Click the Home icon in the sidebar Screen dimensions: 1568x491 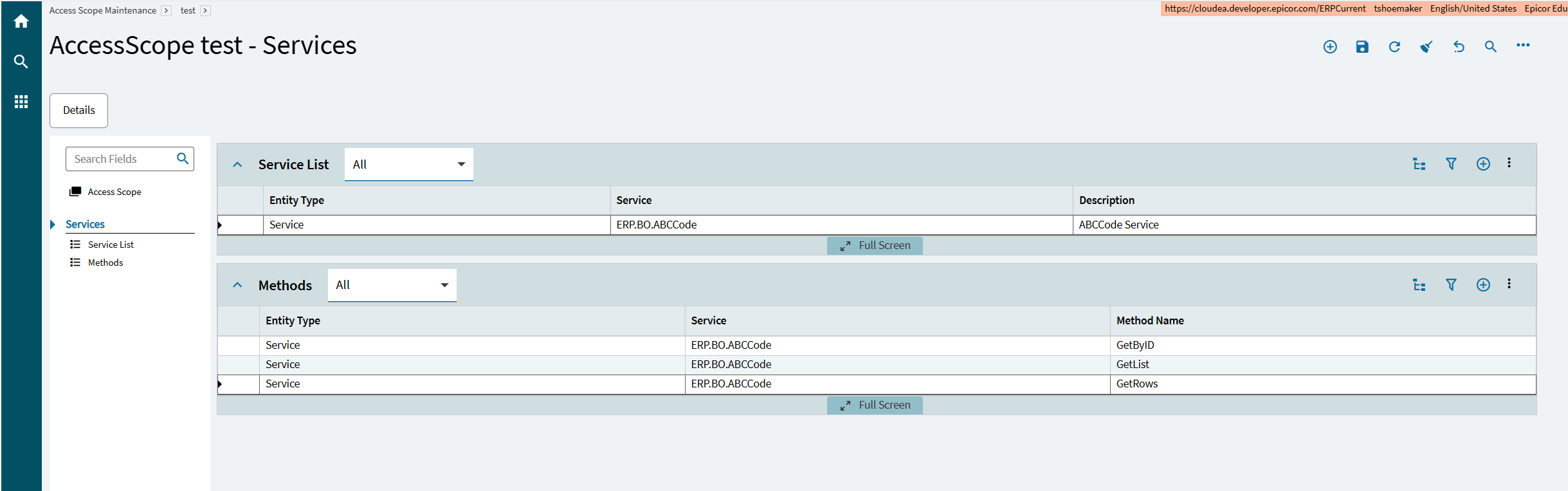coord(21,21)
